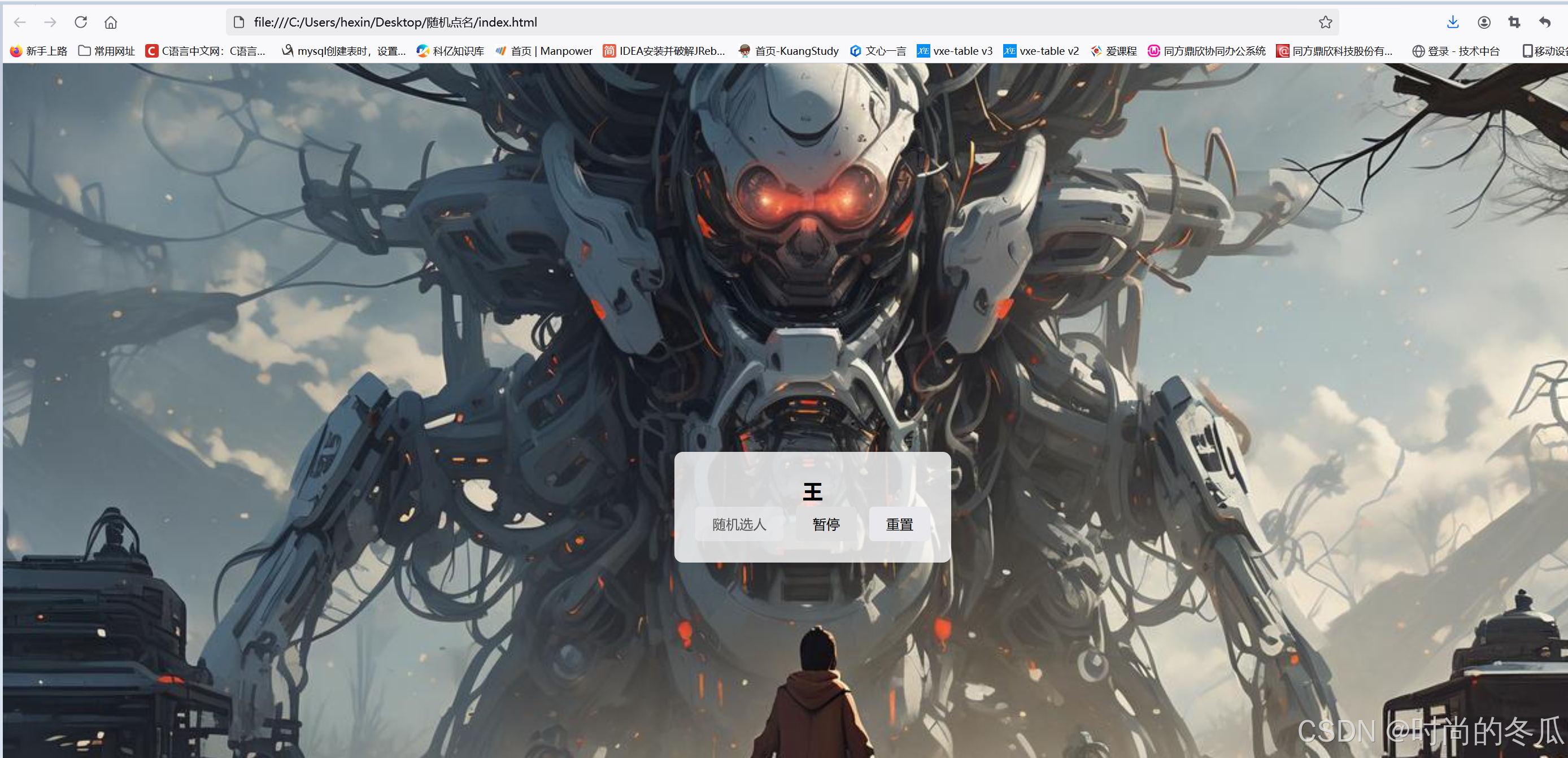
Task: Click the browser forward arrow
Action: point(50,23)
